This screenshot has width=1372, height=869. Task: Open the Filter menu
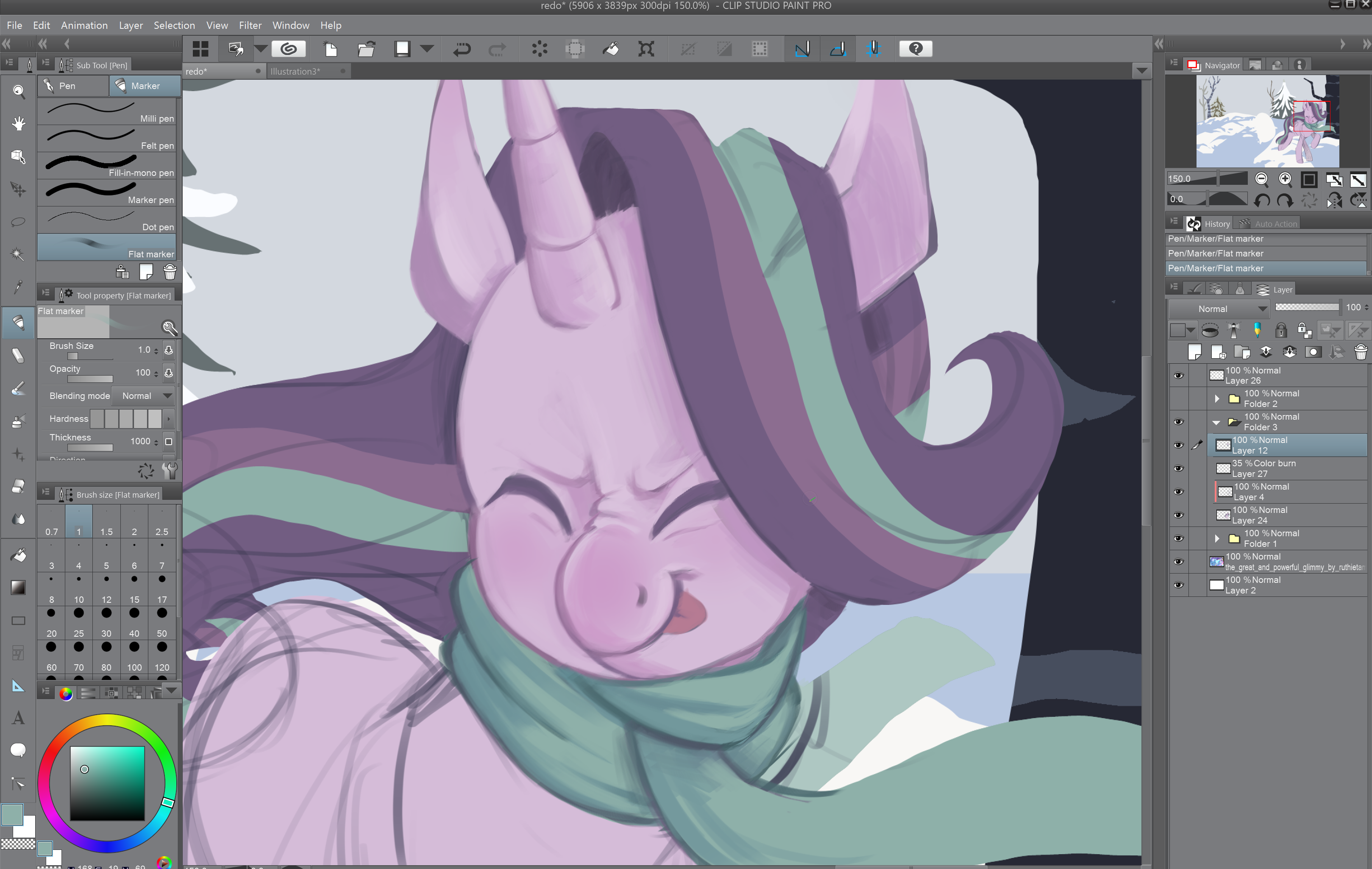250,25
